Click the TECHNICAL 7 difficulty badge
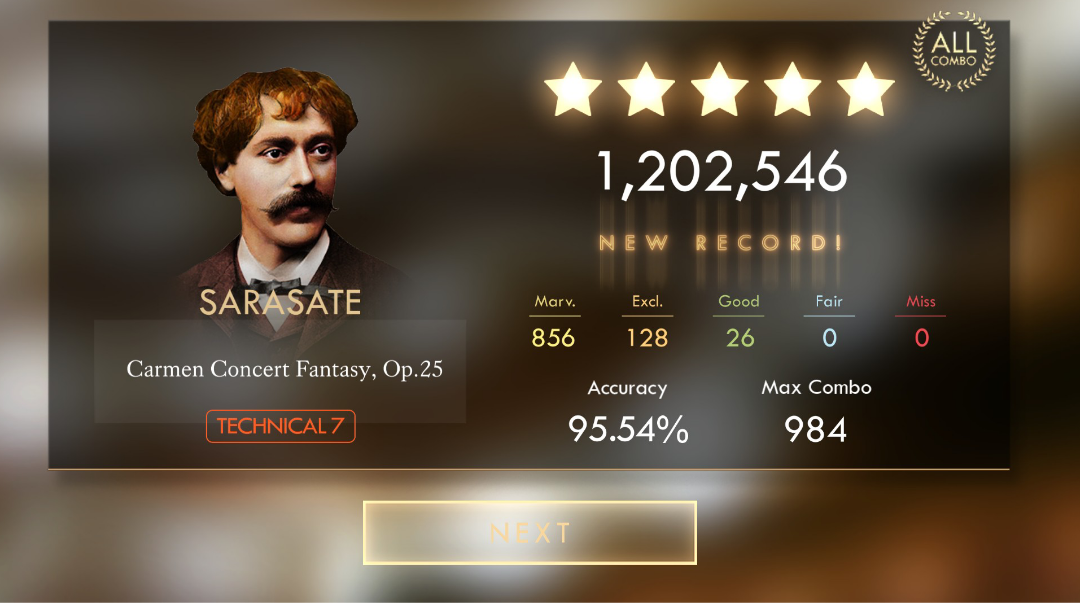Viewport: 1080px width, 606px height. [280, 426]
